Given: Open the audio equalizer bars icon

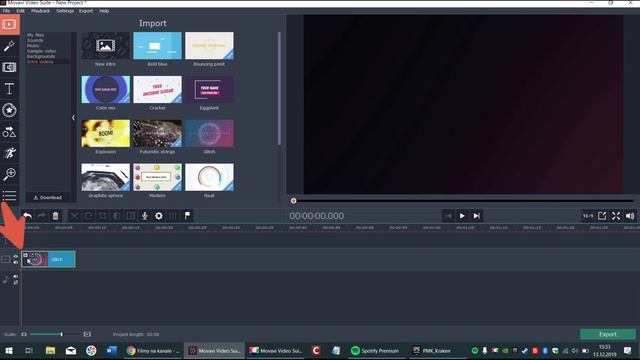Looking at the screenshot, I should [x=173, y=216].
